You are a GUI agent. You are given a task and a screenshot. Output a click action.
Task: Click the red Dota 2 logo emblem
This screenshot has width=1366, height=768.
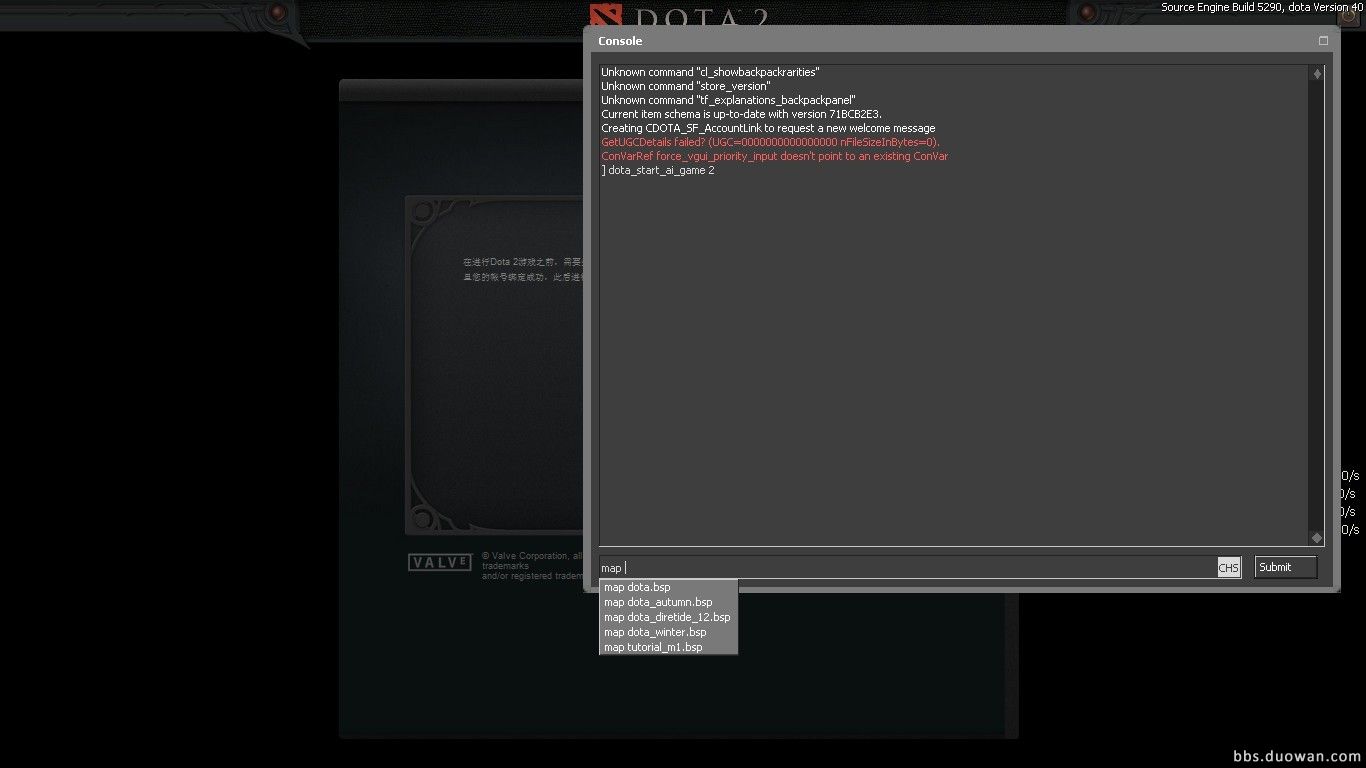(x=606, y=16)
